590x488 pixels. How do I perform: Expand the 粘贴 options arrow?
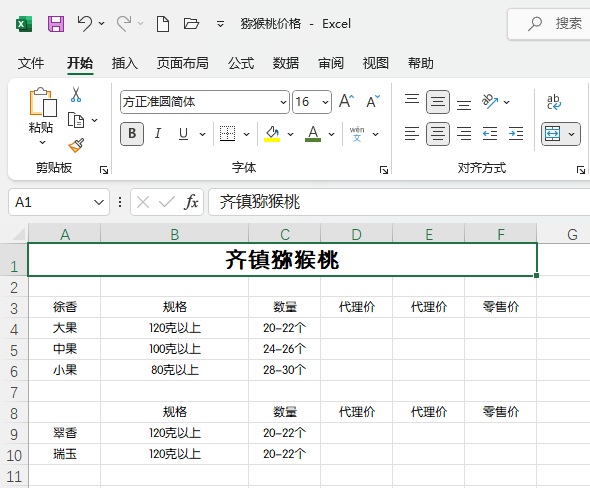click(43, 143)
